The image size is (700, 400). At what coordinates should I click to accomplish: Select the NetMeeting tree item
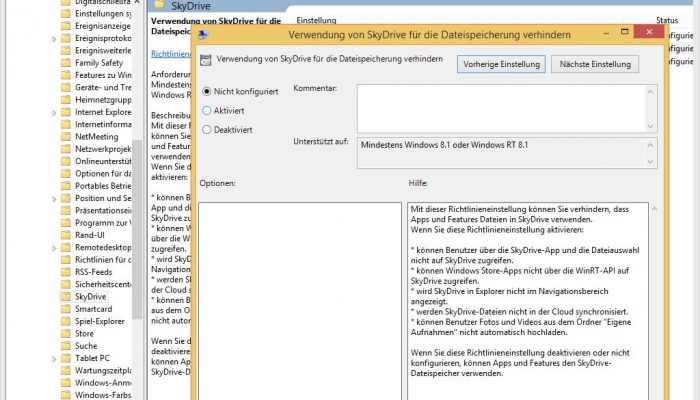pos(96,137)
